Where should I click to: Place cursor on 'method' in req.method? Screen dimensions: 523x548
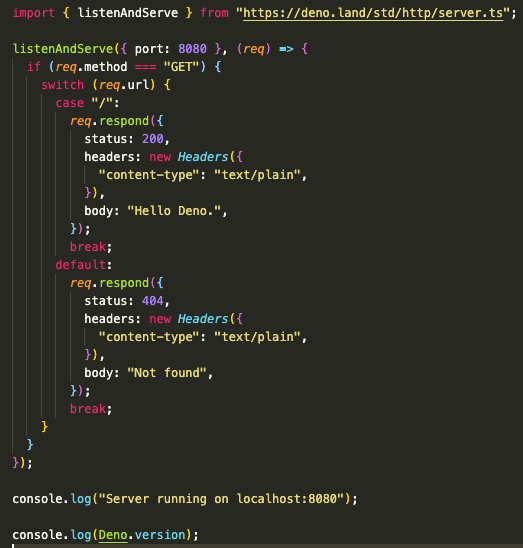pos(106,67)
